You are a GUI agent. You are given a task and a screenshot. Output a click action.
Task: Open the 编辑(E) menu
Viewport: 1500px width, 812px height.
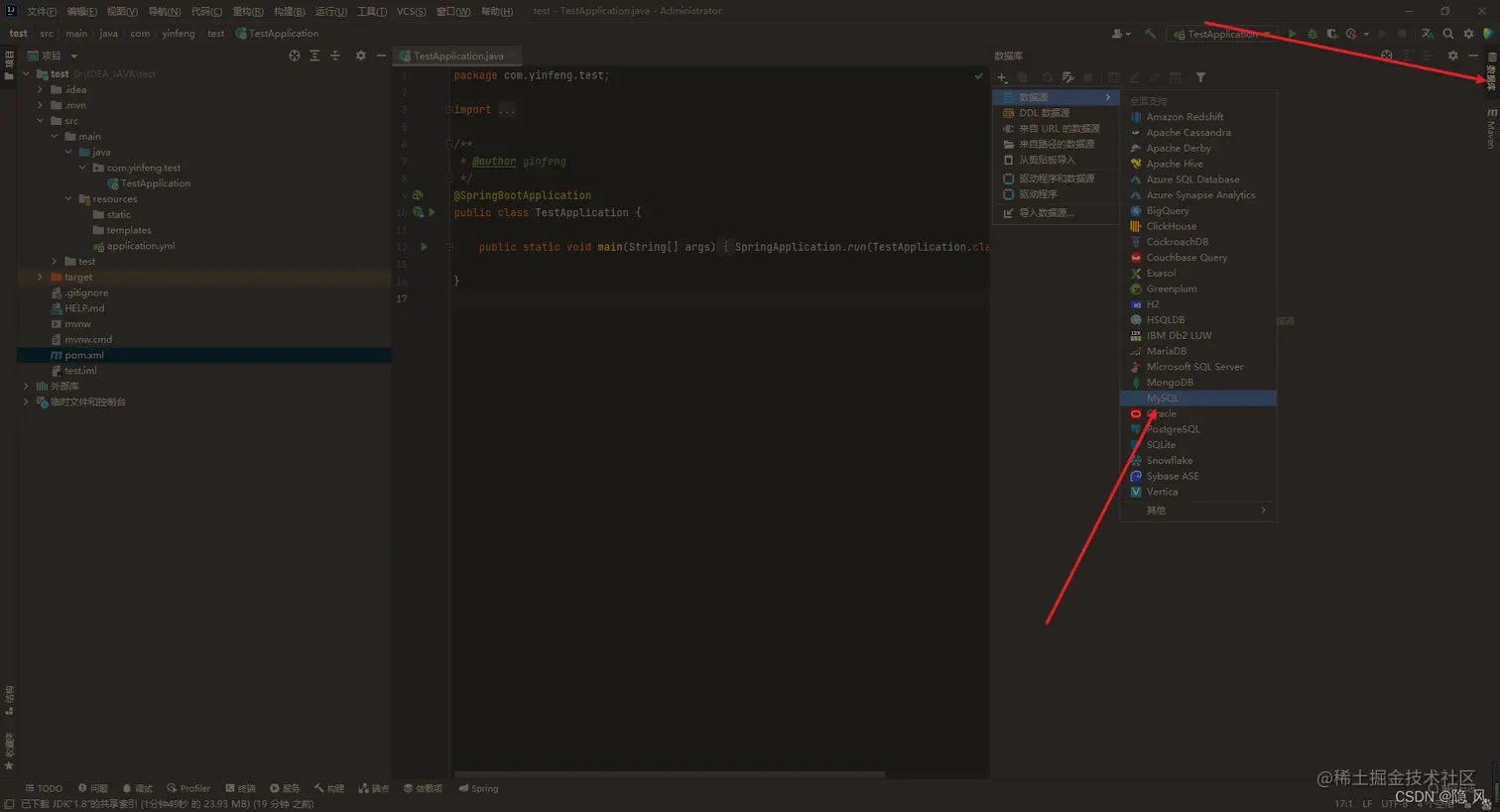click(81, 11)
